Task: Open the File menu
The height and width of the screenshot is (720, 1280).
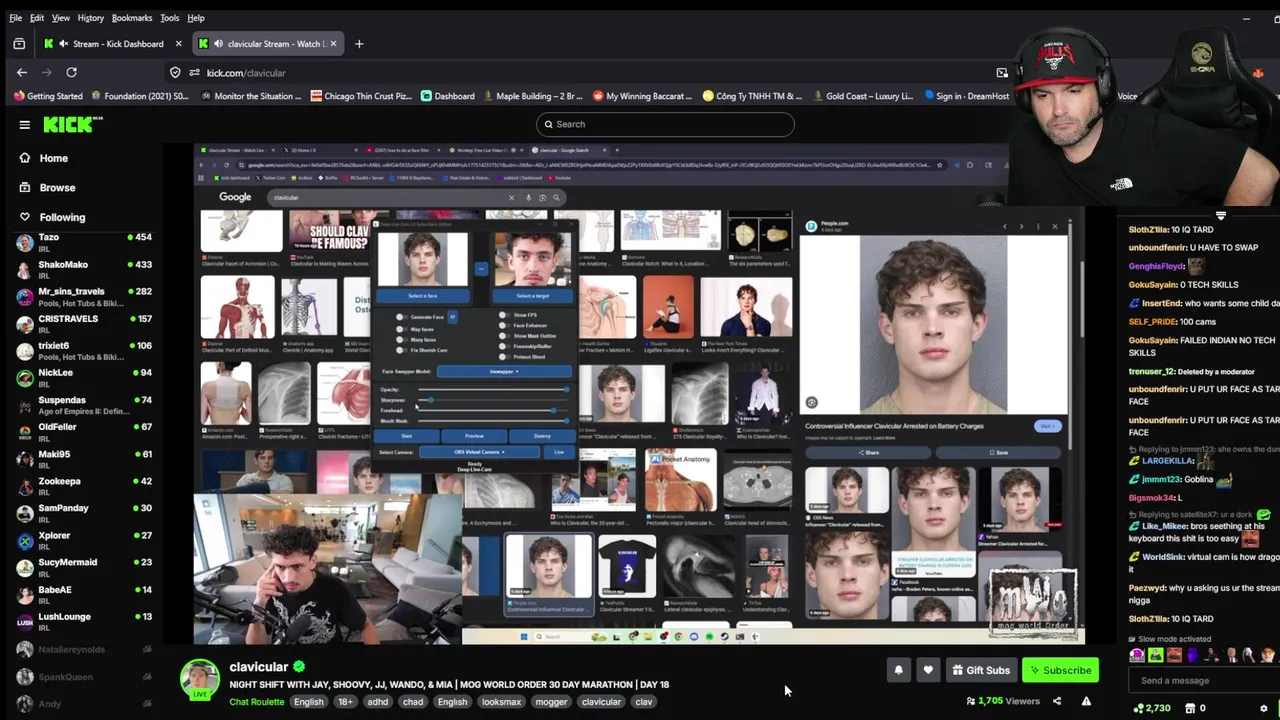Action: tap(15, 18)
